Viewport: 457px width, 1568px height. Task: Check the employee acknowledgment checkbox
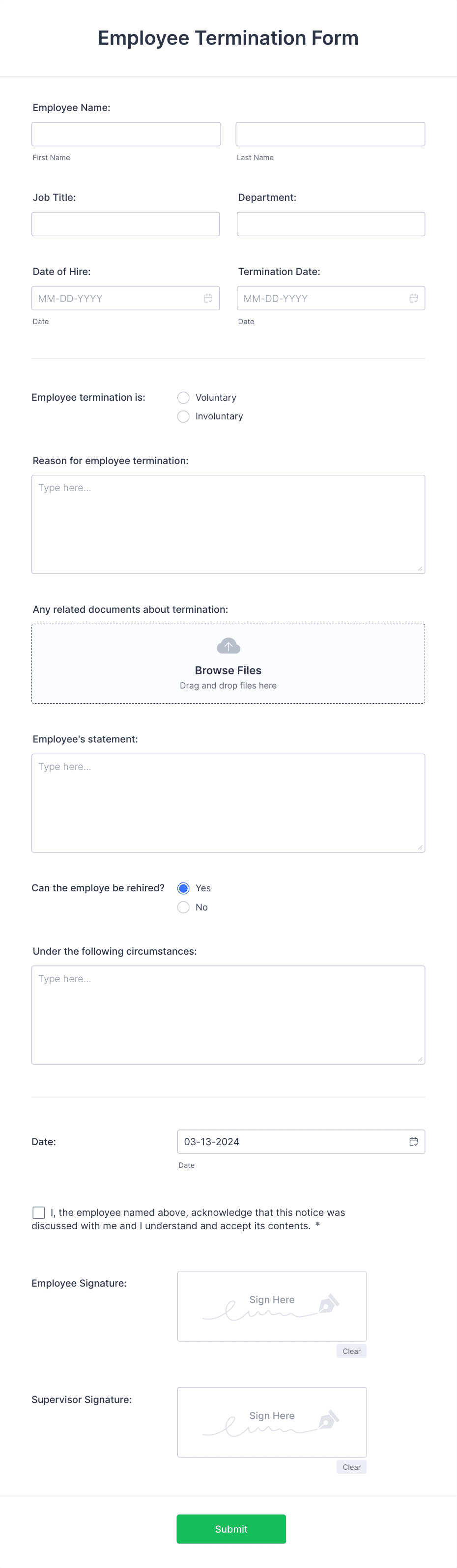38,1212
